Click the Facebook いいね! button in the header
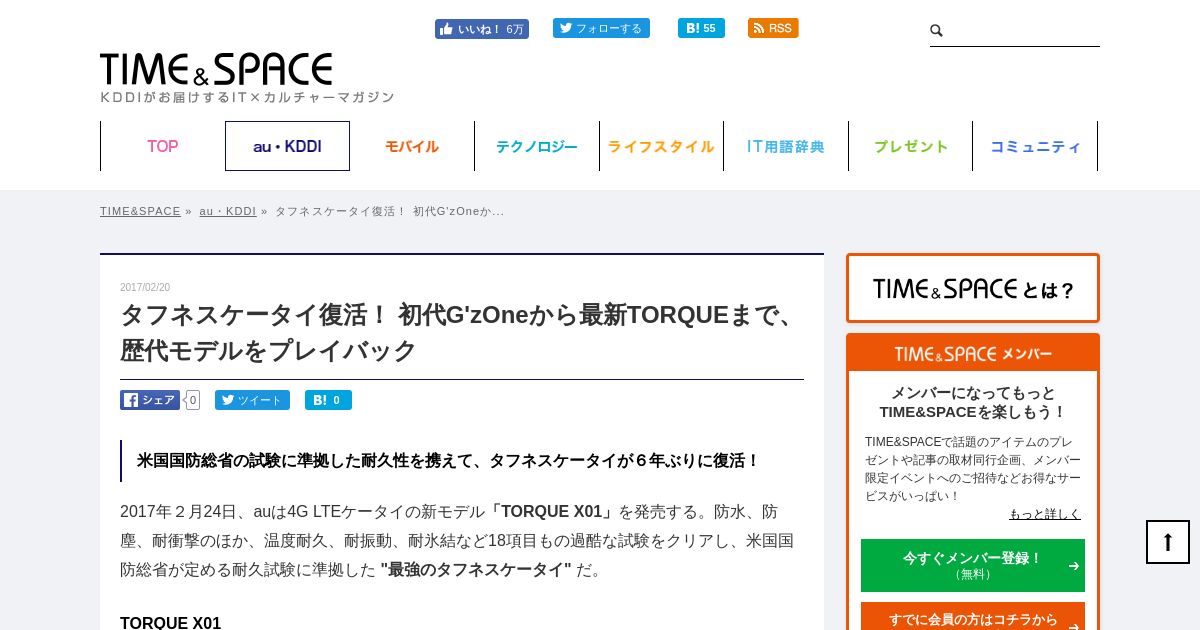 (x=482, y=29)
